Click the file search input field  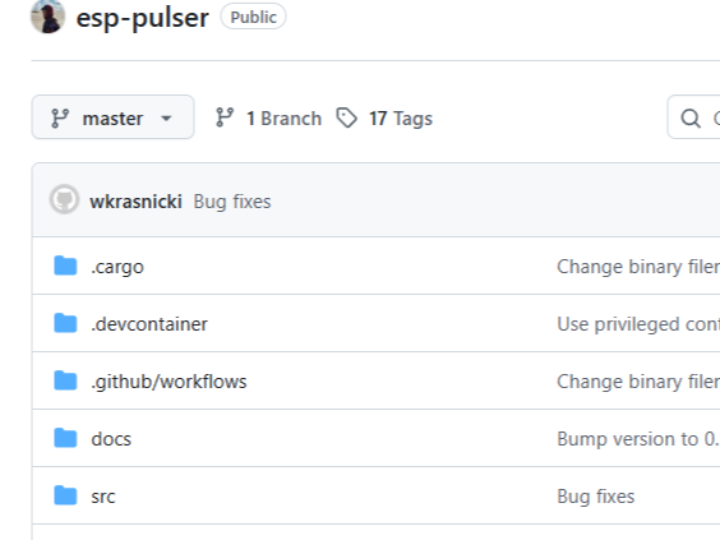click(x=700, y=118)
